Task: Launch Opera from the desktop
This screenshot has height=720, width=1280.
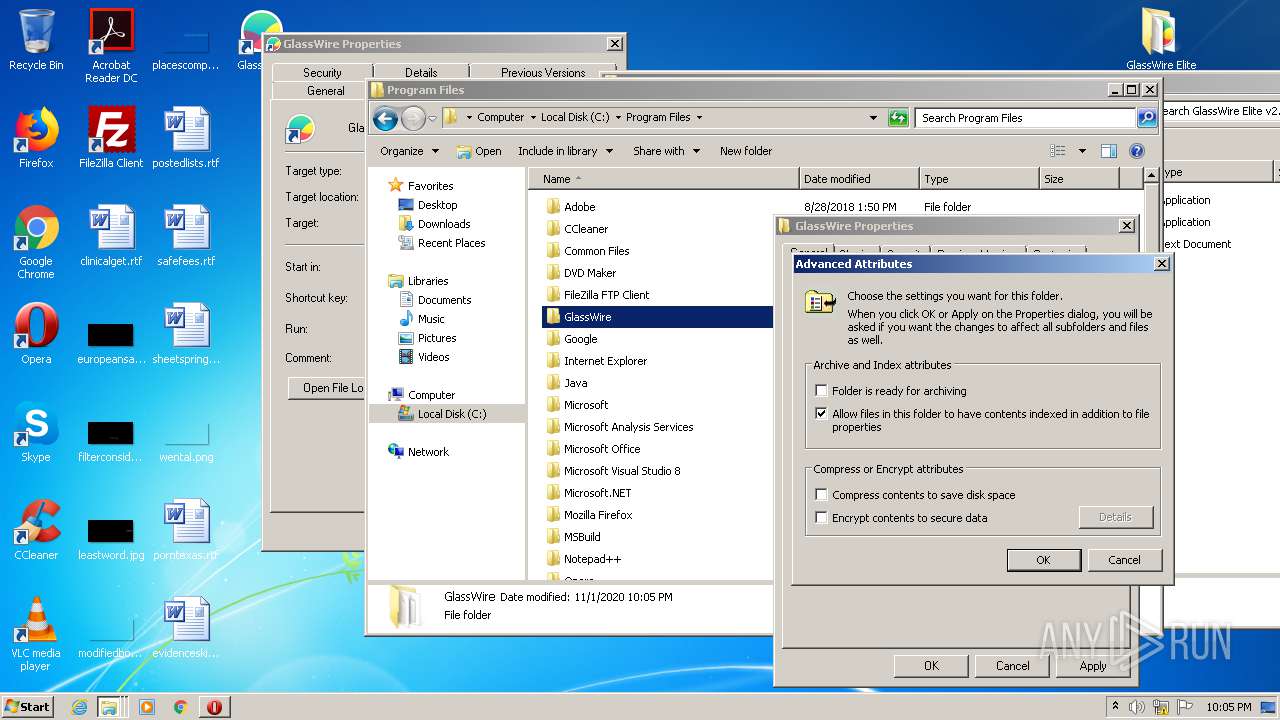Action: pos(36,334)
